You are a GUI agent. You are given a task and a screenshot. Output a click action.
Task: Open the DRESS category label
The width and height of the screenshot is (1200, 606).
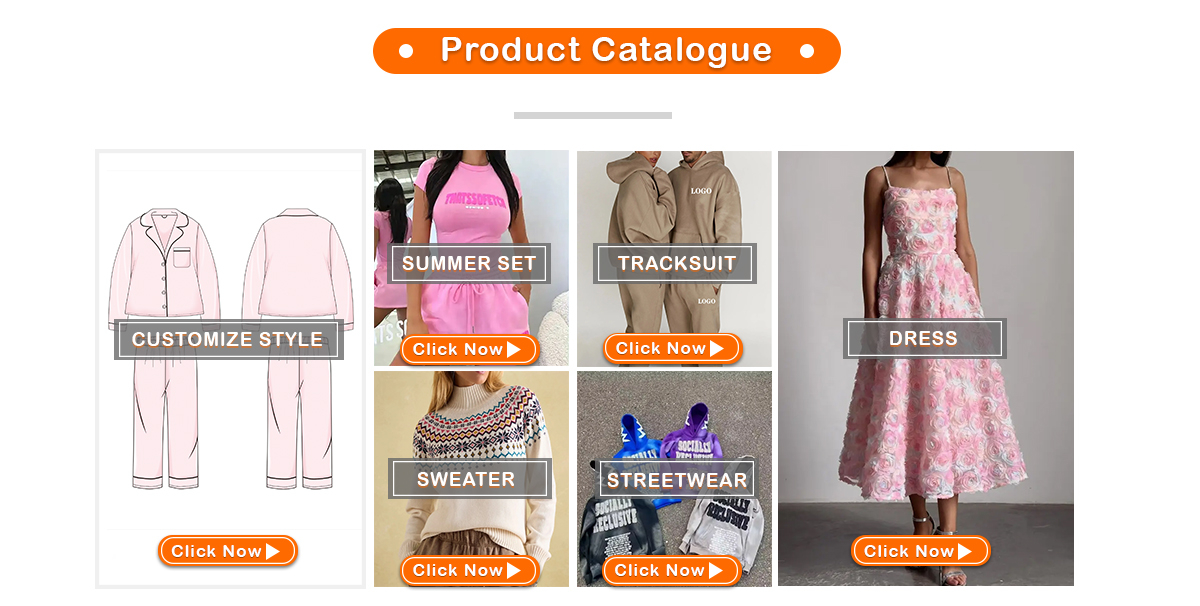924,338
